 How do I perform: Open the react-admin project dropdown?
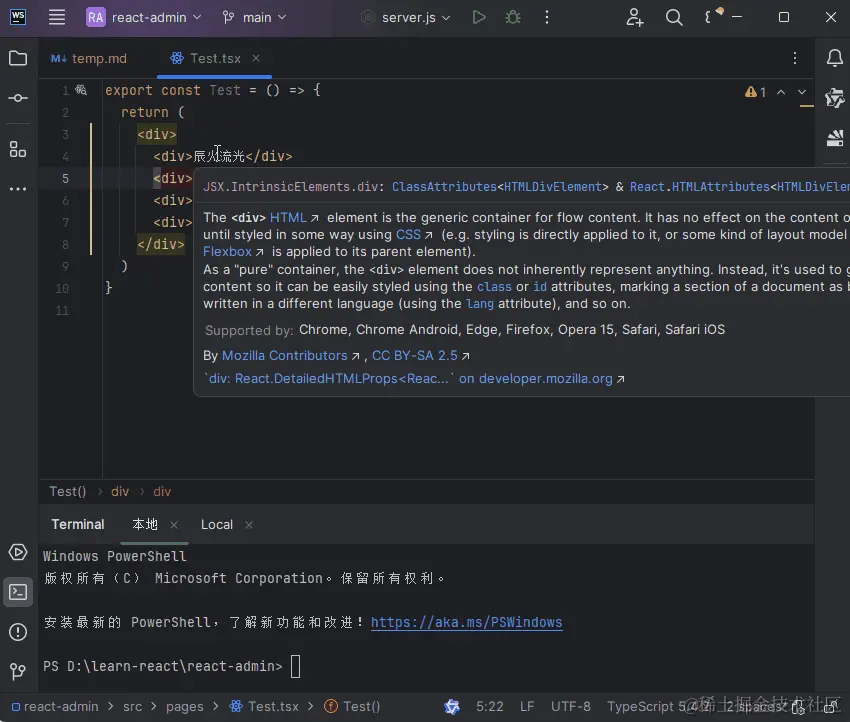(x=144, y=17)
